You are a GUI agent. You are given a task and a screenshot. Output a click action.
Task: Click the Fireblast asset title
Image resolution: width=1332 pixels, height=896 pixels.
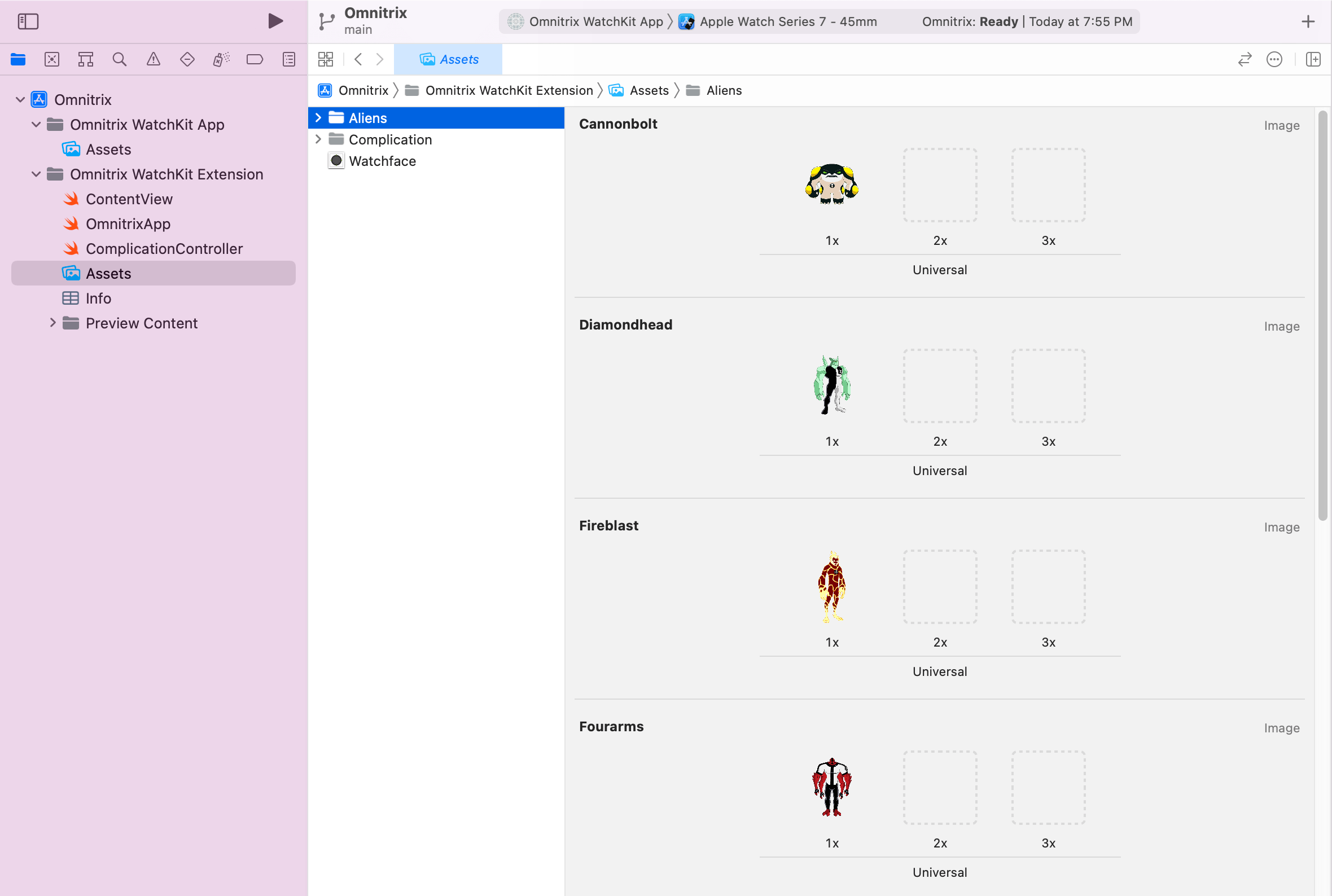608,526
